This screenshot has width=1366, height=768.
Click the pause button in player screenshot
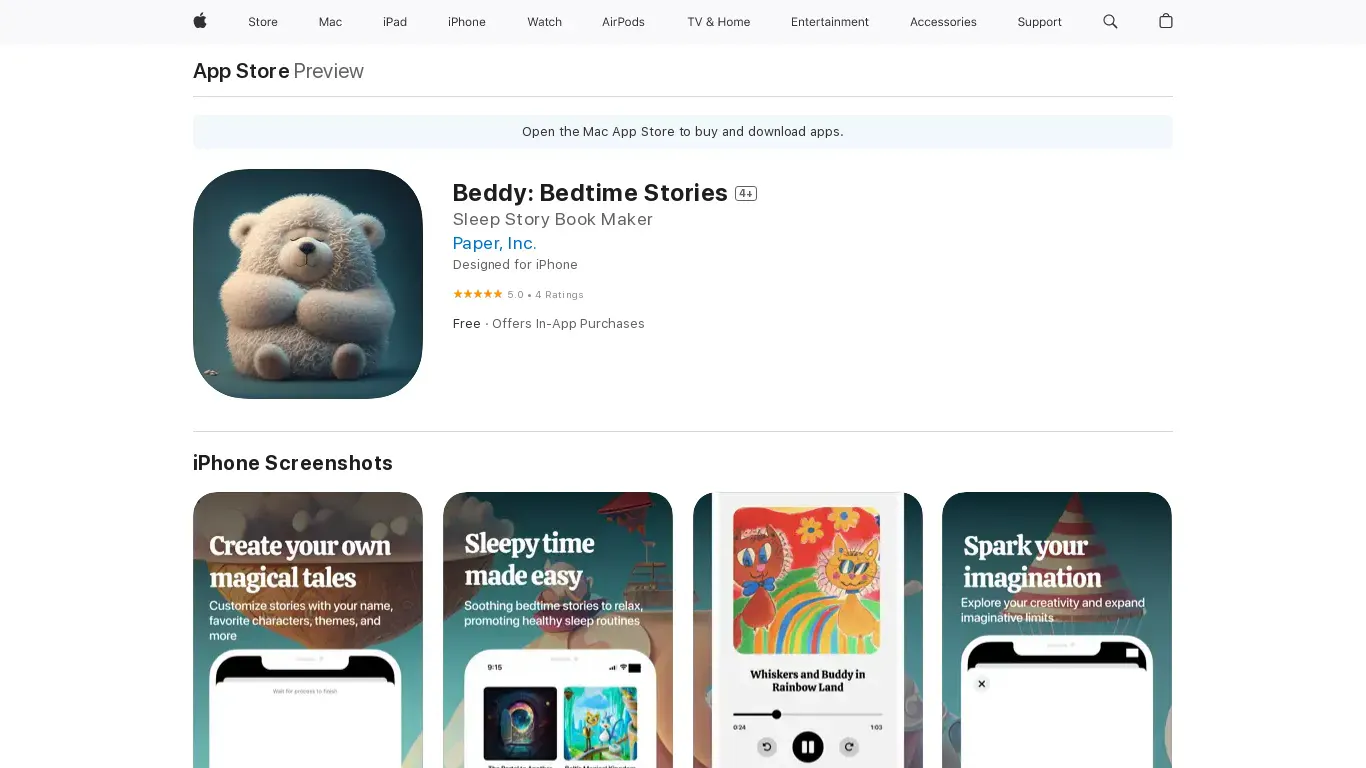(808, 746)
